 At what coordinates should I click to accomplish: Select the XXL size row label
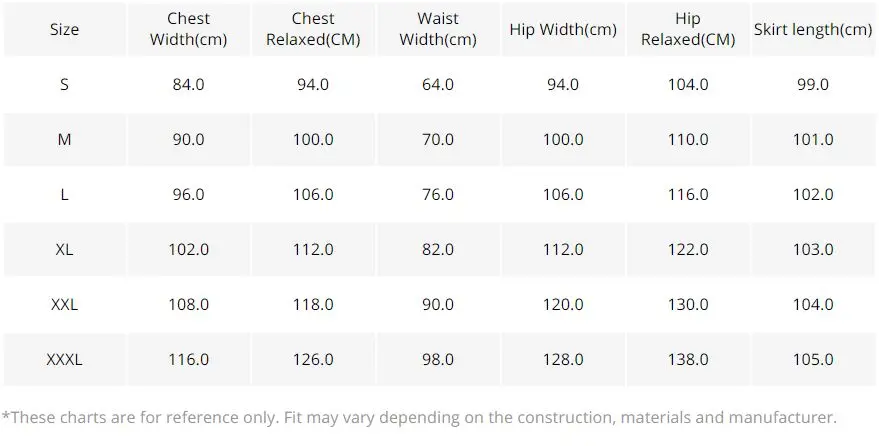(64, 304)
